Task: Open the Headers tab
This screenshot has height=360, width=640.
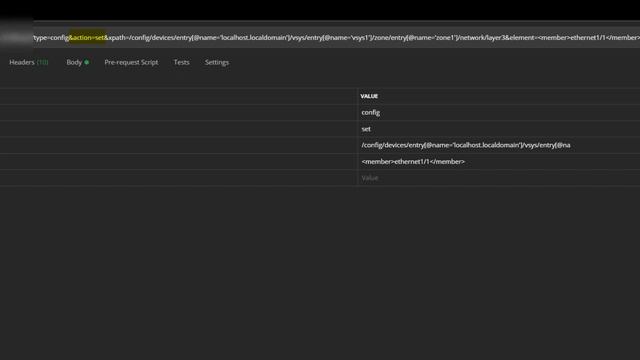Action: (29, 62)
